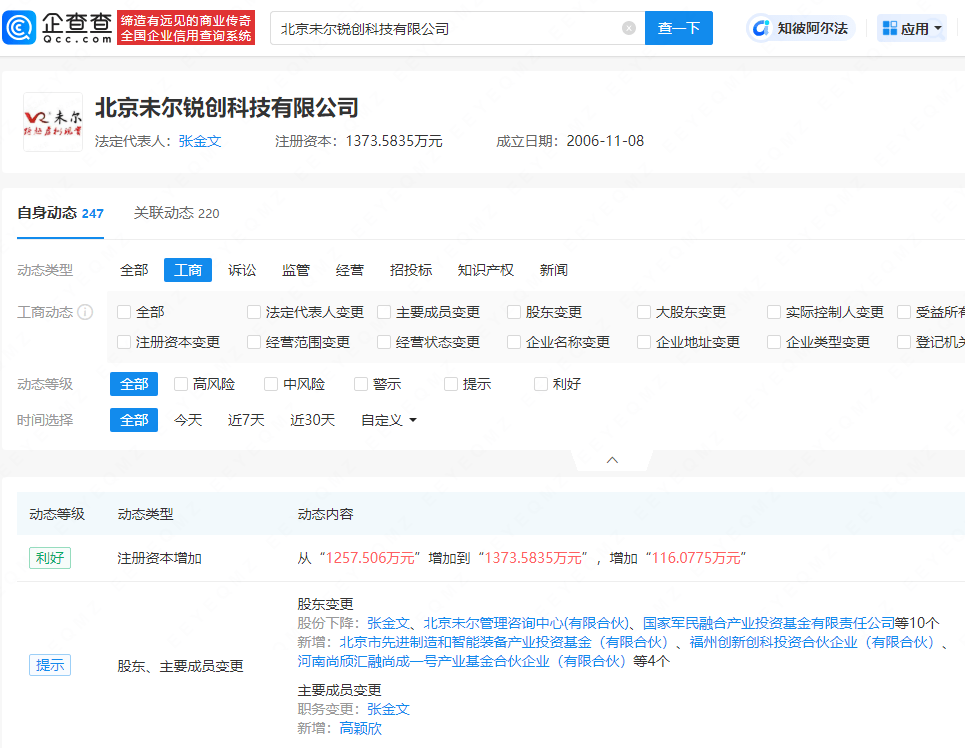
Task: Select 招投标 dynamic type
Action: coord(411,270)
